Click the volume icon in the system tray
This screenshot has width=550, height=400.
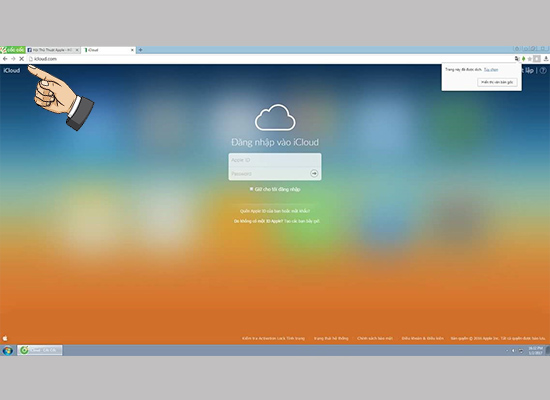pyautogui.click(x=513, y=351)
